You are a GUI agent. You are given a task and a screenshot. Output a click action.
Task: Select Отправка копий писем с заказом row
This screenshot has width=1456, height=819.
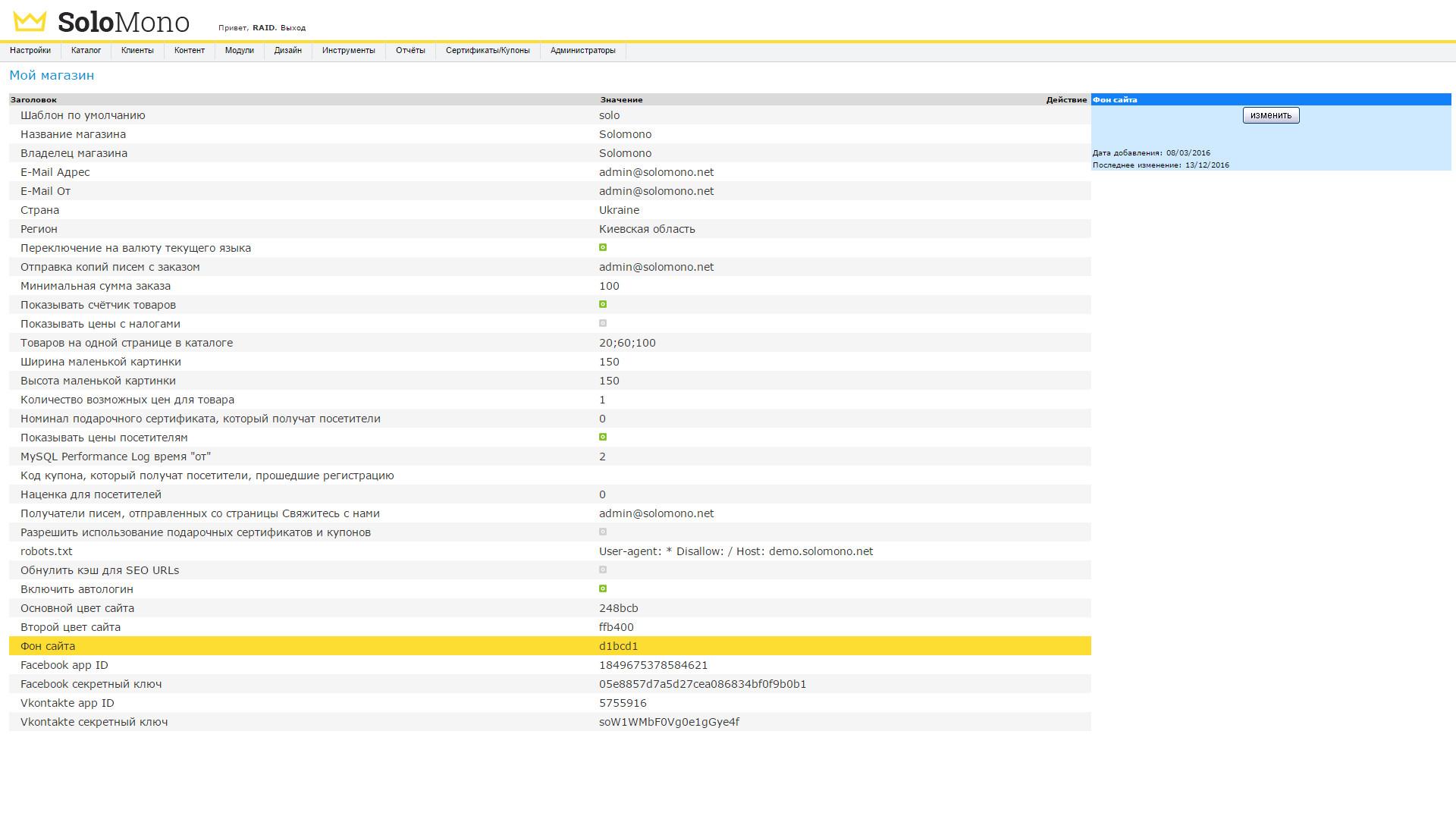tap(550, 267)
